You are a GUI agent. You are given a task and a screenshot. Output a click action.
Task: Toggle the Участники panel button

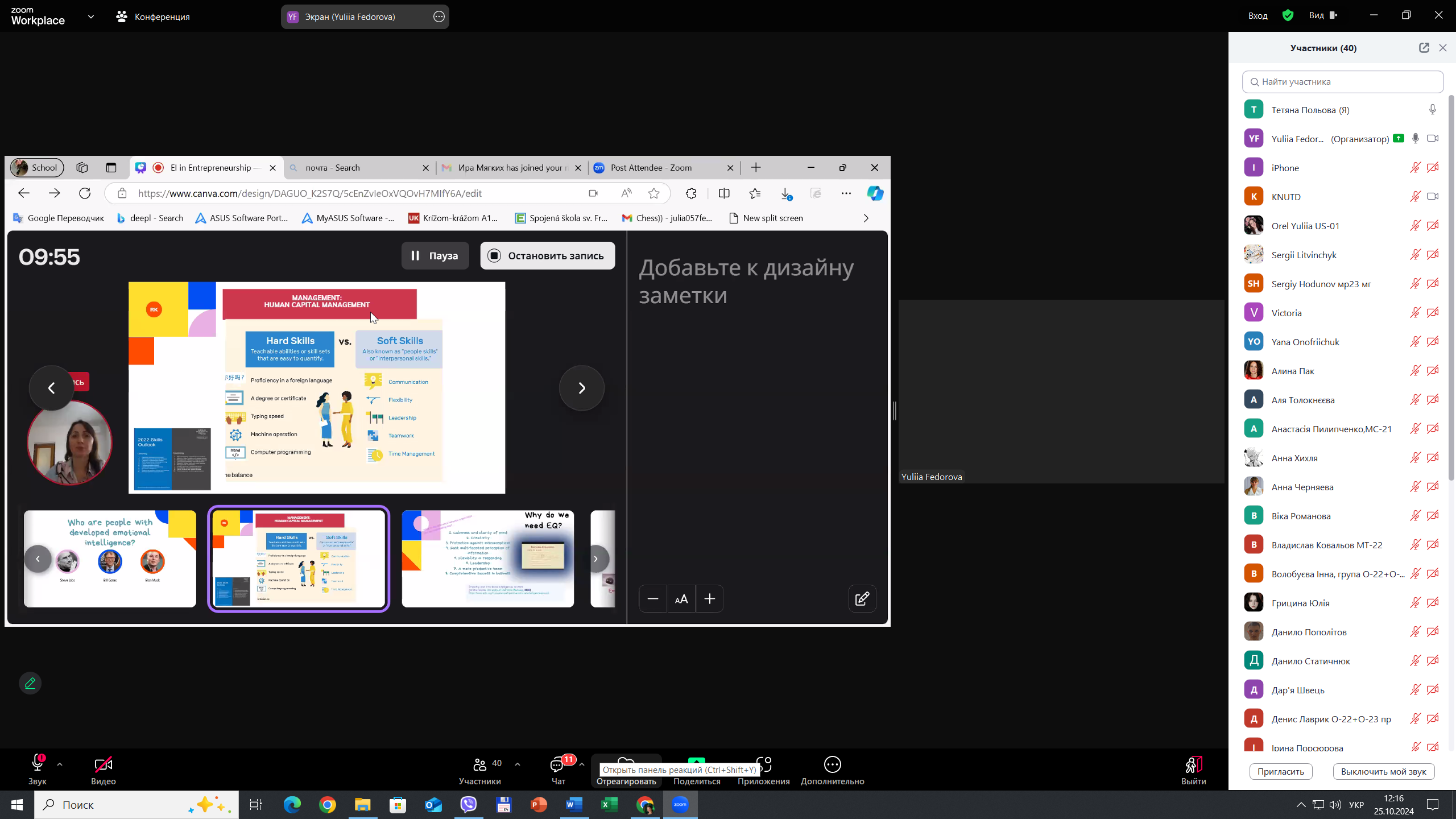pos(480,765)
